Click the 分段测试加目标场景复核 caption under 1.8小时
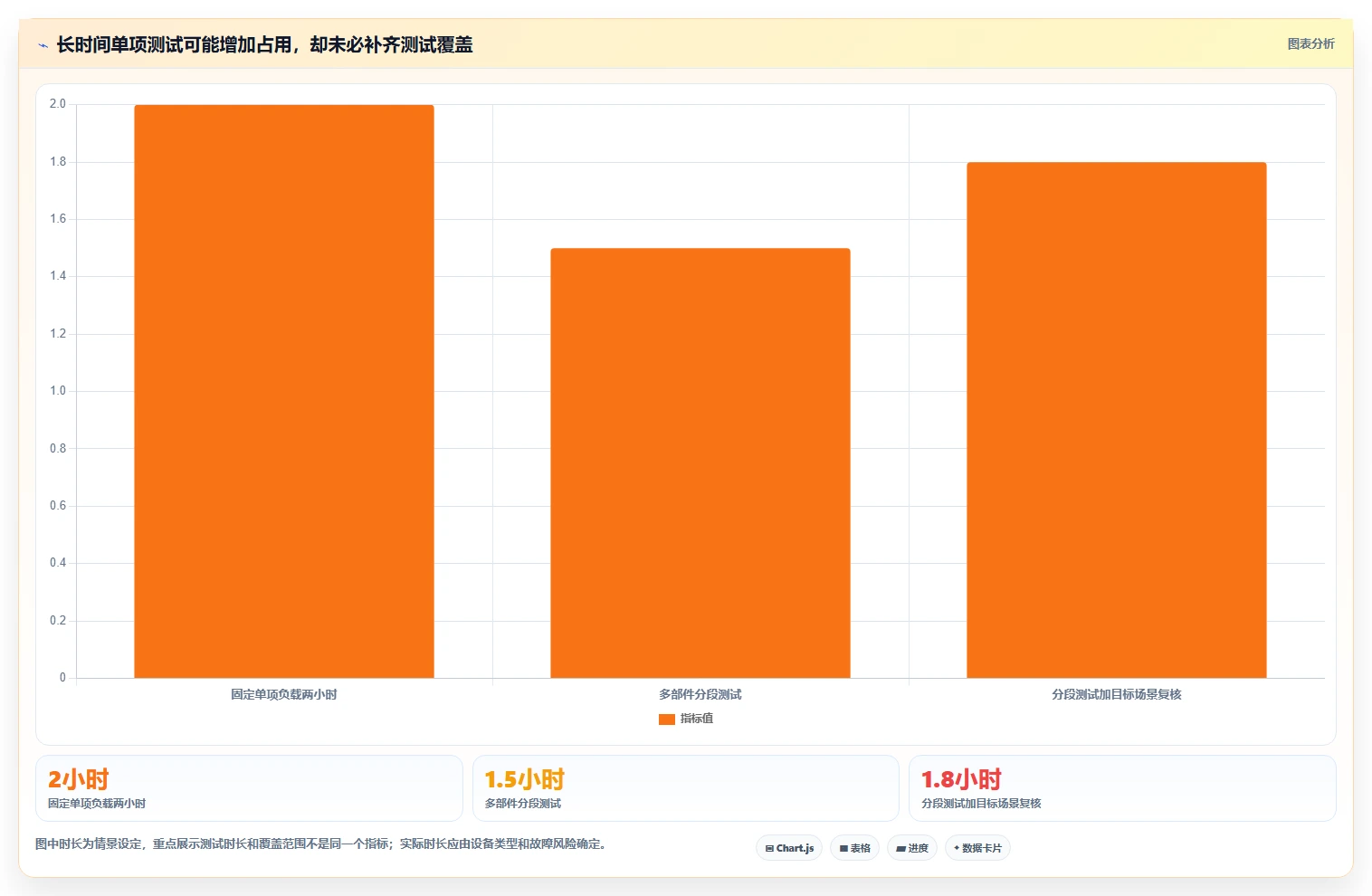This screenshot has width=1372, height=896. pos(981,804)
